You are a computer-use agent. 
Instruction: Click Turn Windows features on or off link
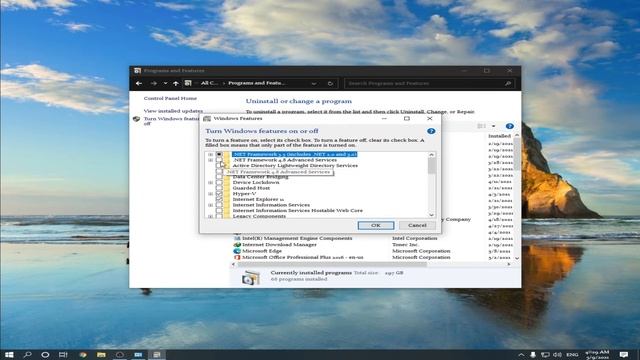click(x=171, y=121)
